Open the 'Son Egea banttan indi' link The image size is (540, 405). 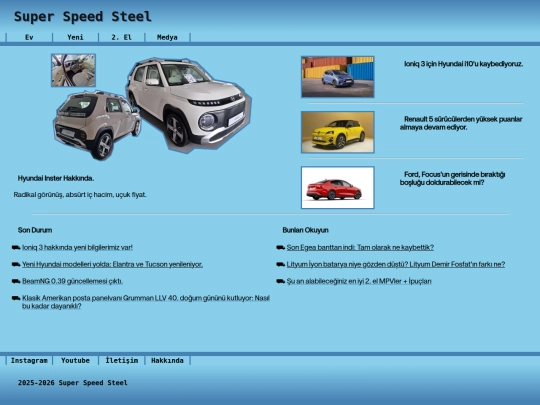[x=360, y=247]
